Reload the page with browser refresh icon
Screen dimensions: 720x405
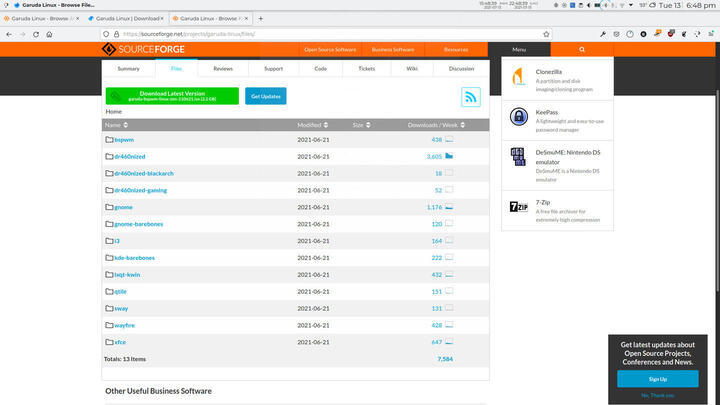coord(36,34)
